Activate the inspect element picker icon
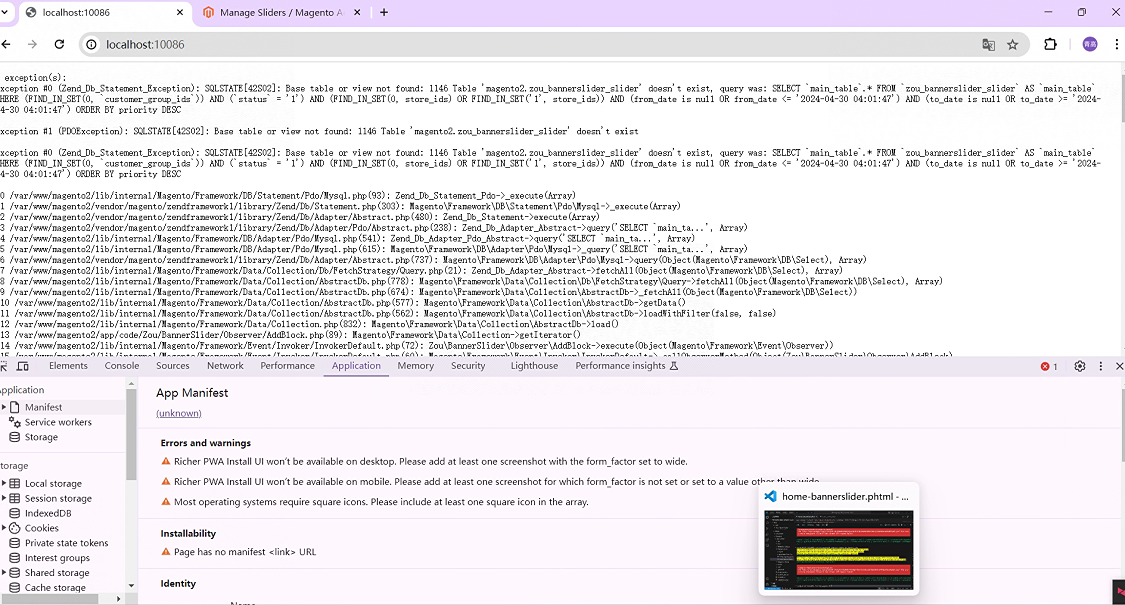This screenshot has width=1125, height=605. point(4,366)
